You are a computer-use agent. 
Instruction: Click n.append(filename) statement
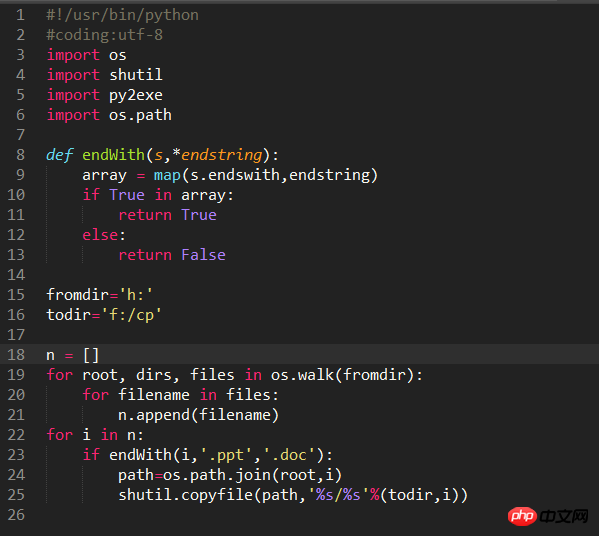[x=199, y=415]
